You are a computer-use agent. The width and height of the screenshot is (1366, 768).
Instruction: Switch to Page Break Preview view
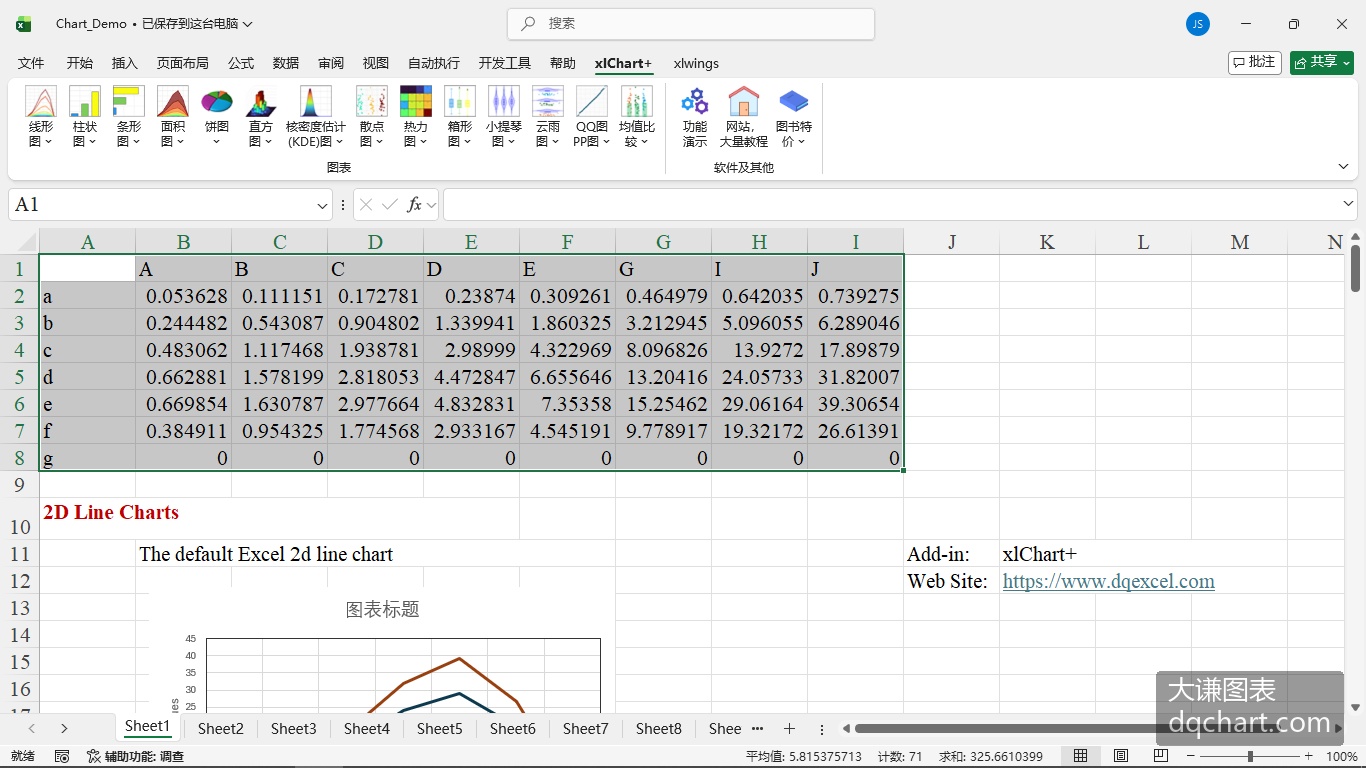pos(1161,756)
